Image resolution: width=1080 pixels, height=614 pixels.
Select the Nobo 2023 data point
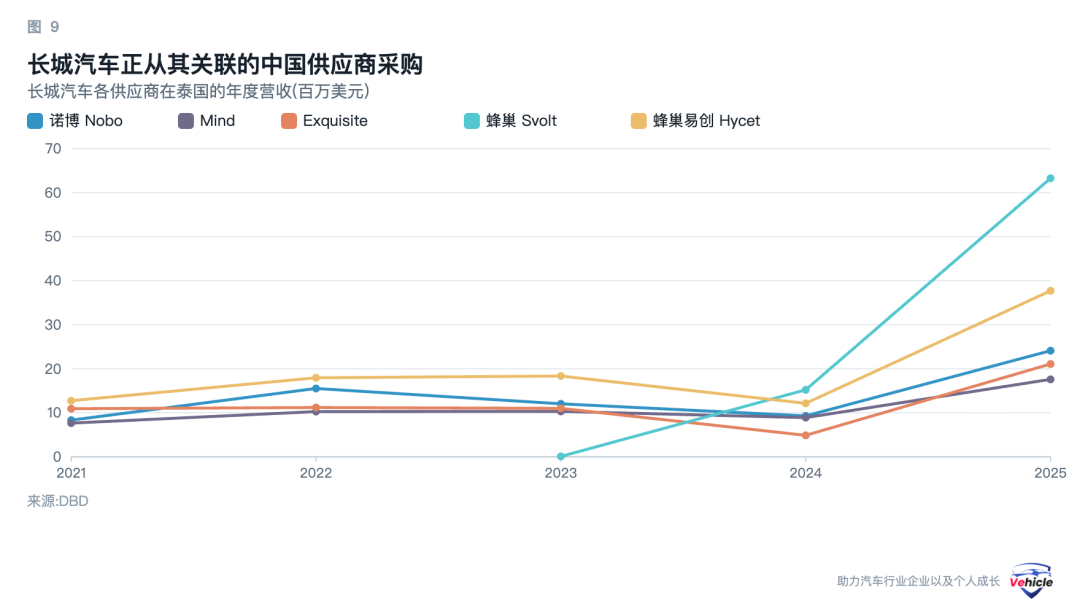coord(561,404)
